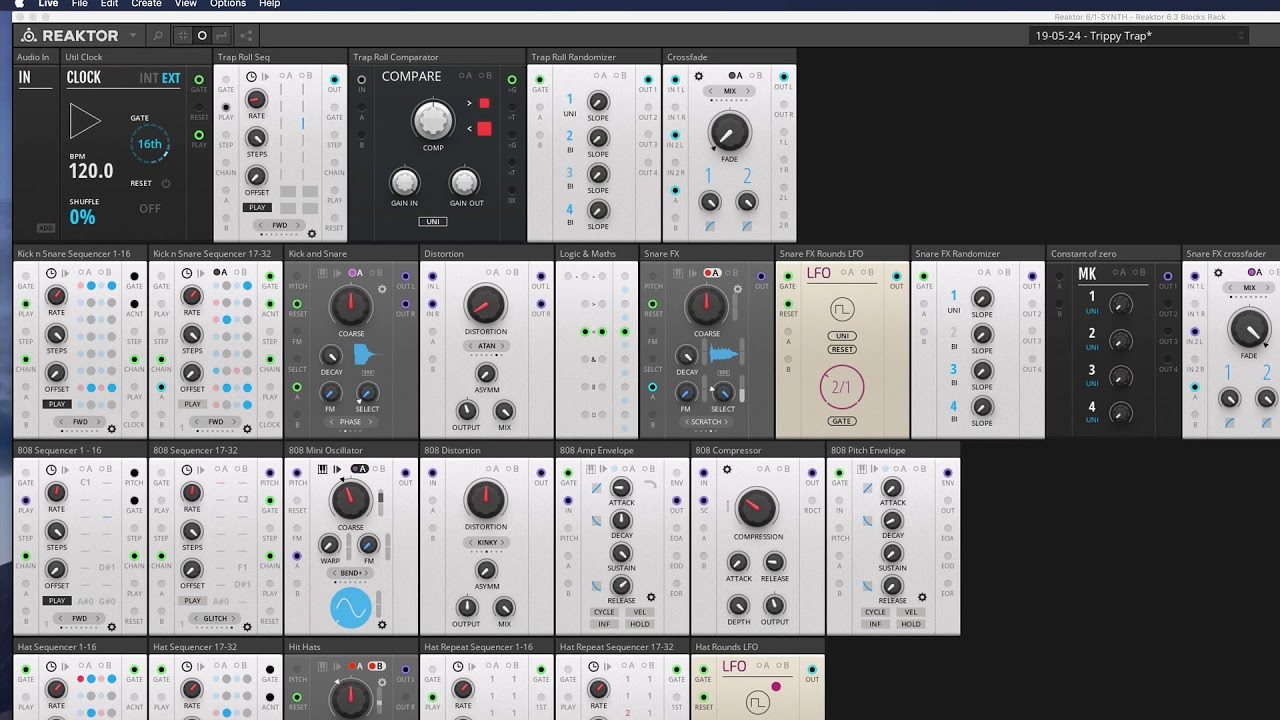Toggle PLAY button in Trap Roll Seq

[x=257, y=208]
